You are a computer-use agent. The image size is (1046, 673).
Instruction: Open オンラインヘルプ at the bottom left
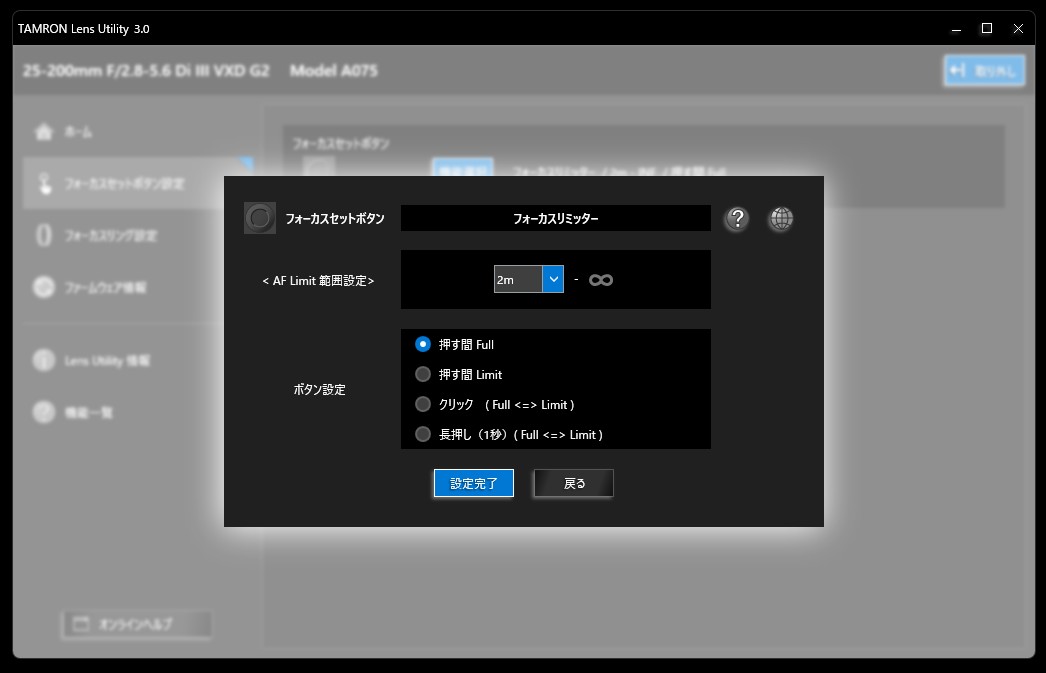(x=136, y=624)
